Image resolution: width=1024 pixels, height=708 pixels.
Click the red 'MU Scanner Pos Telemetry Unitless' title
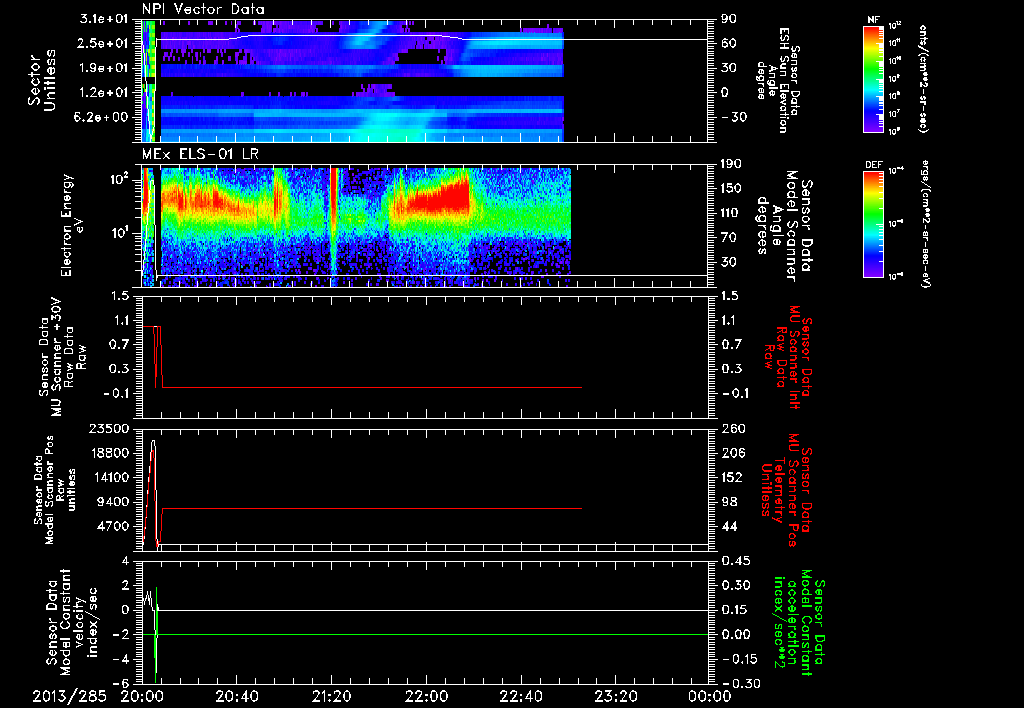coord(786,491)
